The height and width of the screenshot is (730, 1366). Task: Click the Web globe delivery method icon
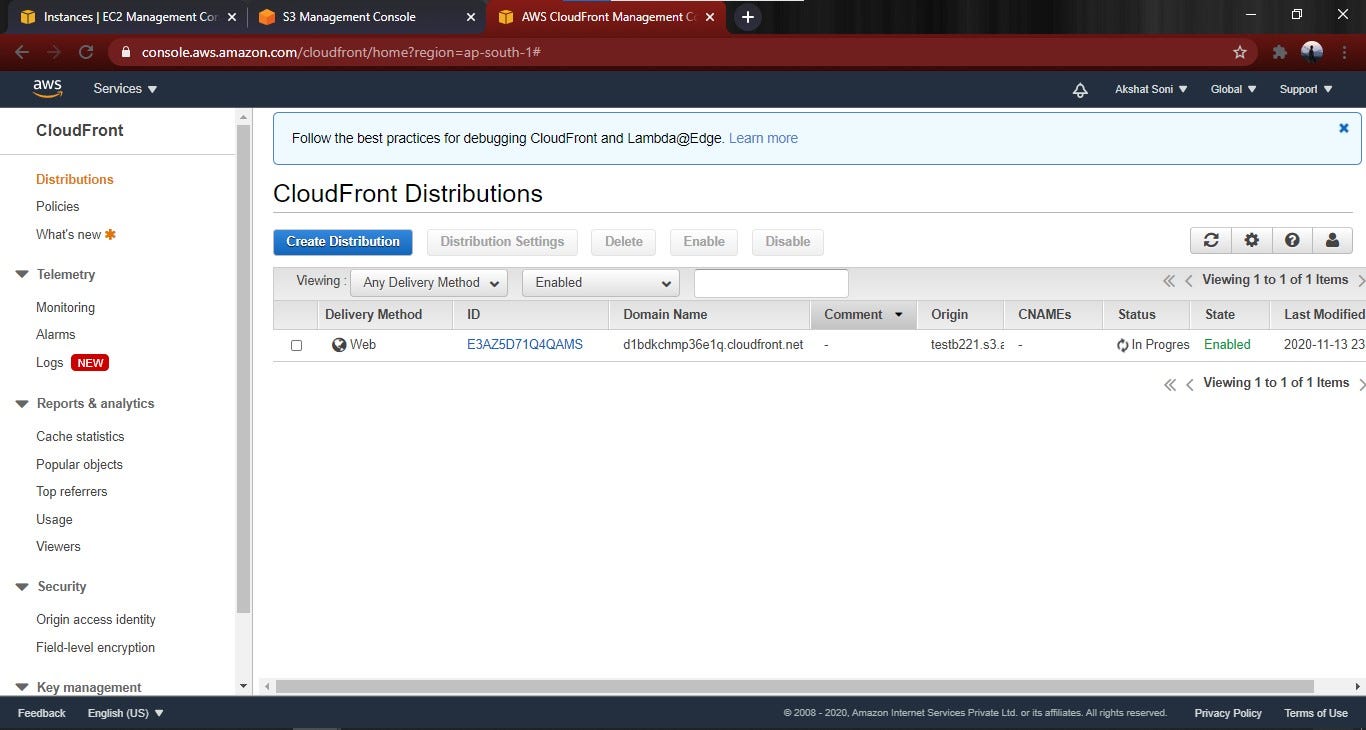pyautogui.click(x=339, y=345)
